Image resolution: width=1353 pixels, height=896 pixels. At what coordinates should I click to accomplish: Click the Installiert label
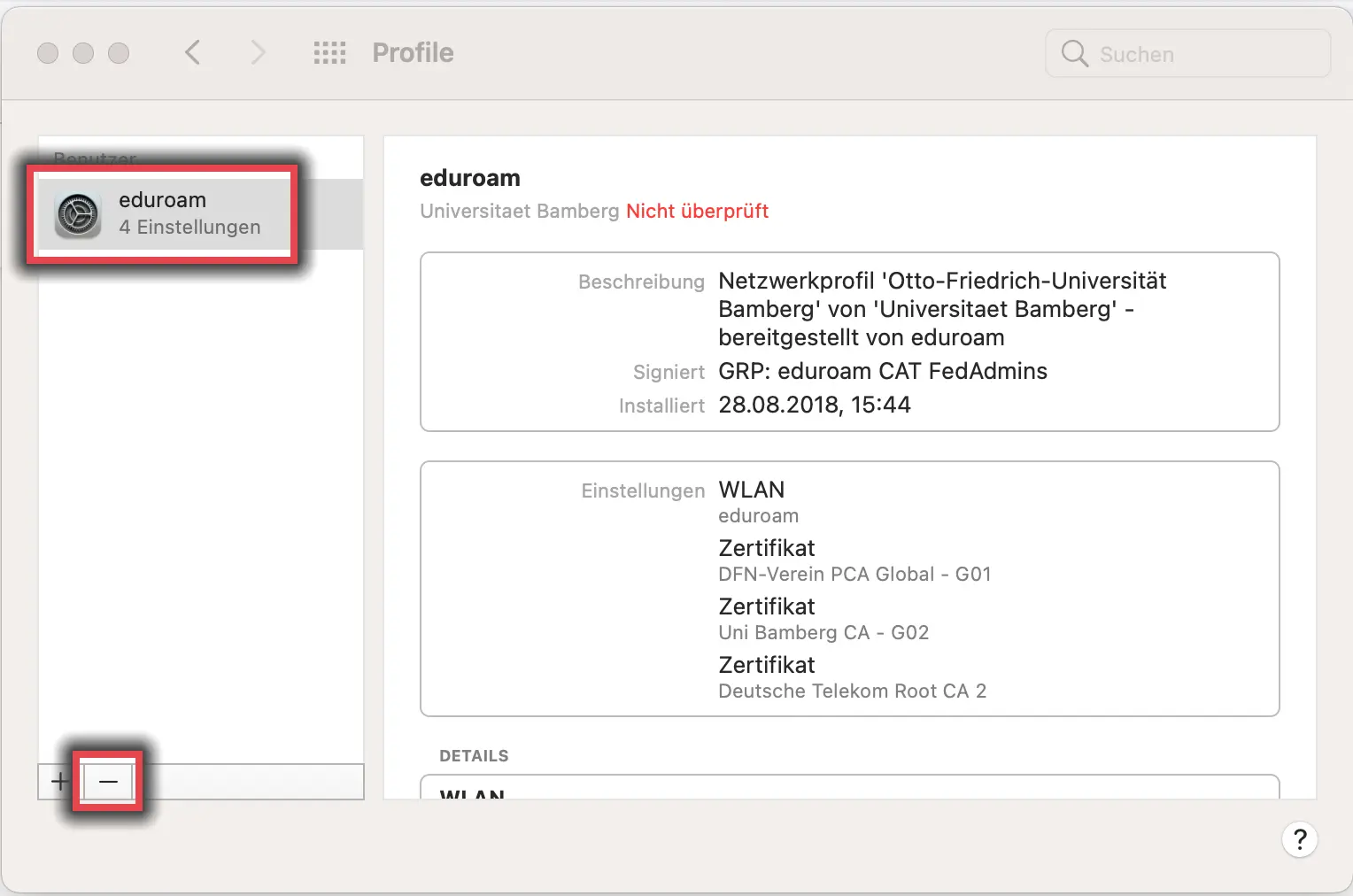pos(661,406)
